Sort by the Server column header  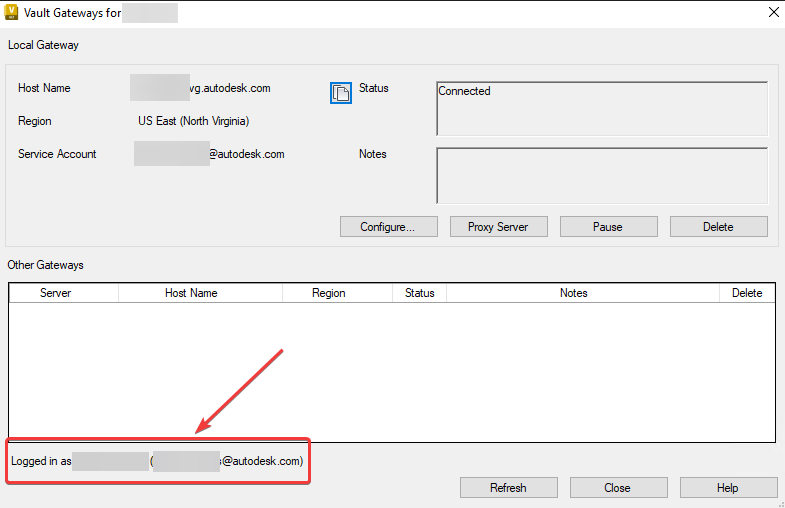pyautogui.click(x=64, y=293)
